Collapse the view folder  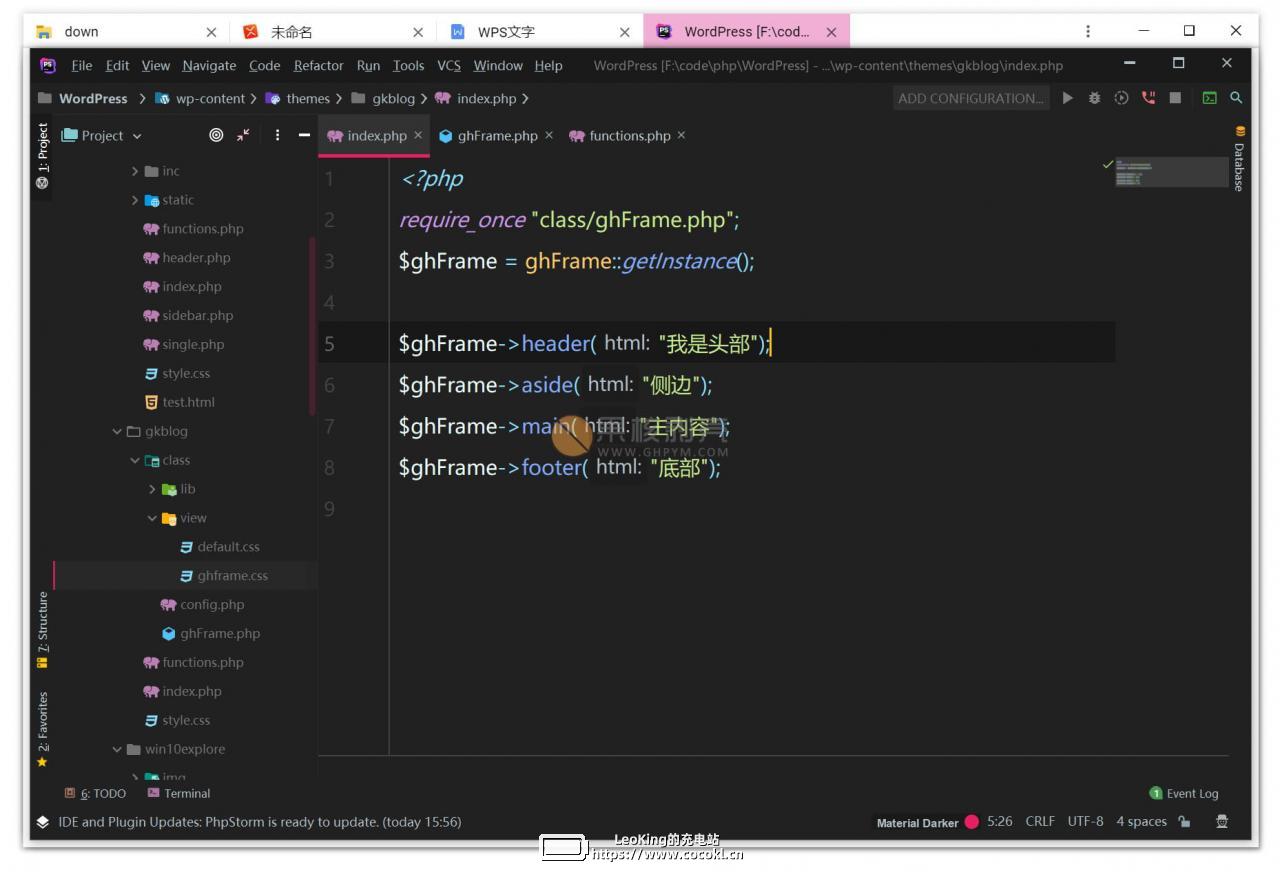[x=152, y=518]
